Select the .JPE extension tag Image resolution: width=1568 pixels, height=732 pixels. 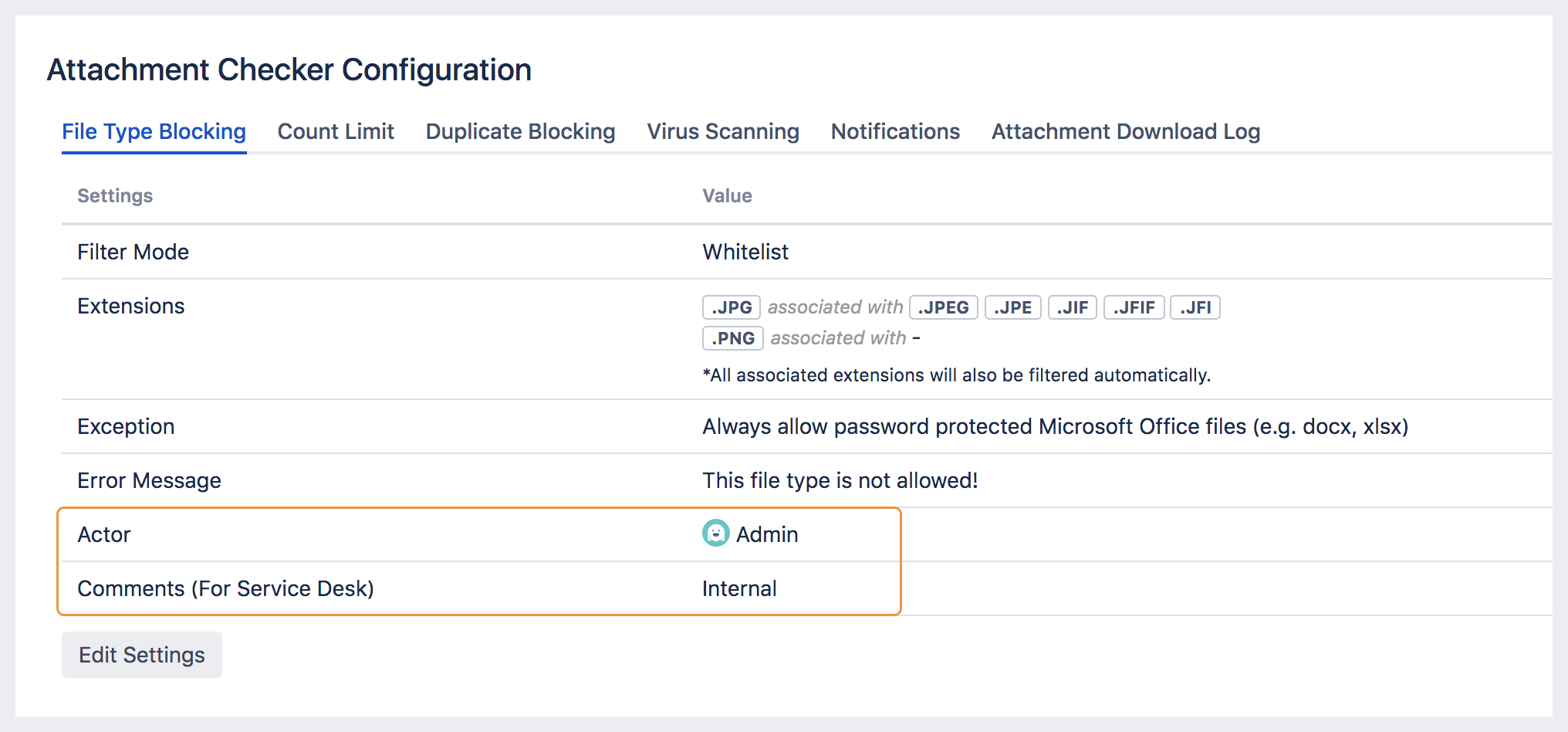pyautogui.click(x=1012, y=307)
